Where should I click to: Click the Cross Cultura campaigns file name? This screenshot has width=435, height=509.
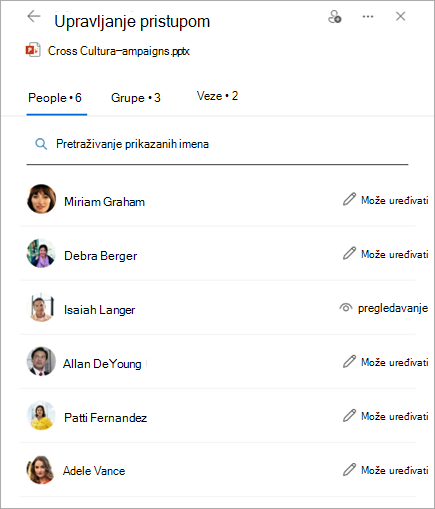coord(119,51)
